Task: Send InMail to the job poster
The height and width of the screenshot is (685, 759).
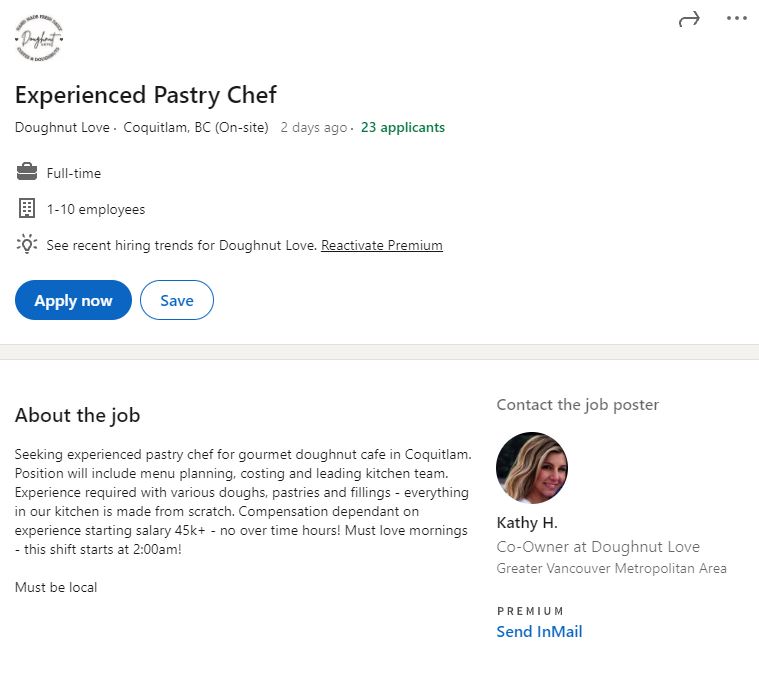Action: tap(539, 631)
